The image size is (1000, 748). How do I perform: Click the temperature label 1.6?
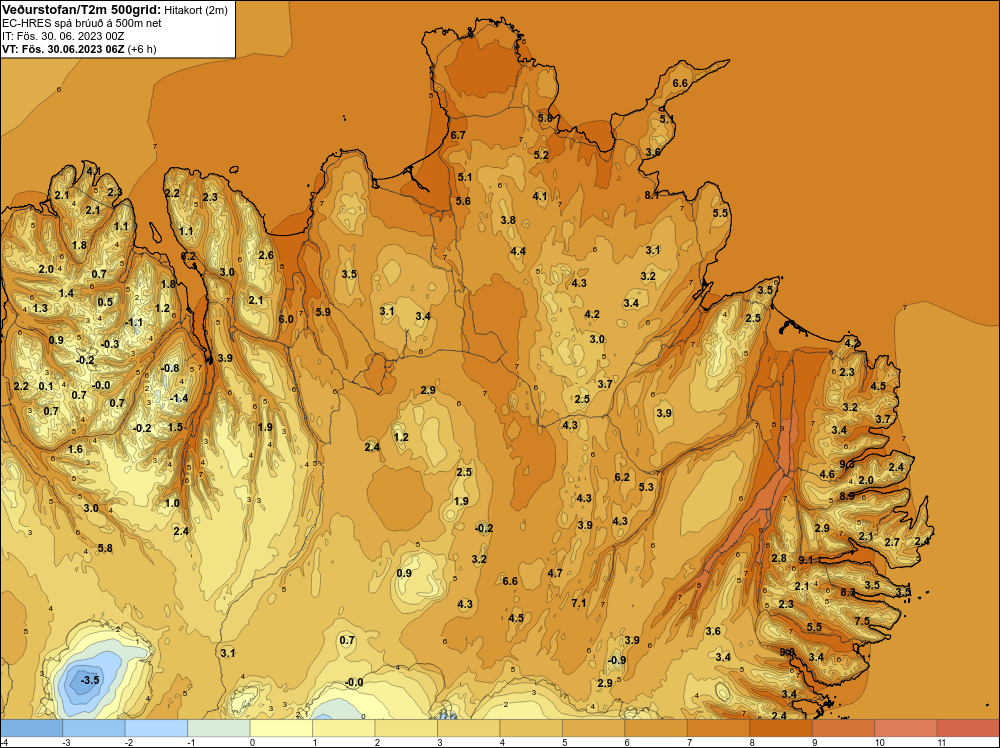pos(75,450)
